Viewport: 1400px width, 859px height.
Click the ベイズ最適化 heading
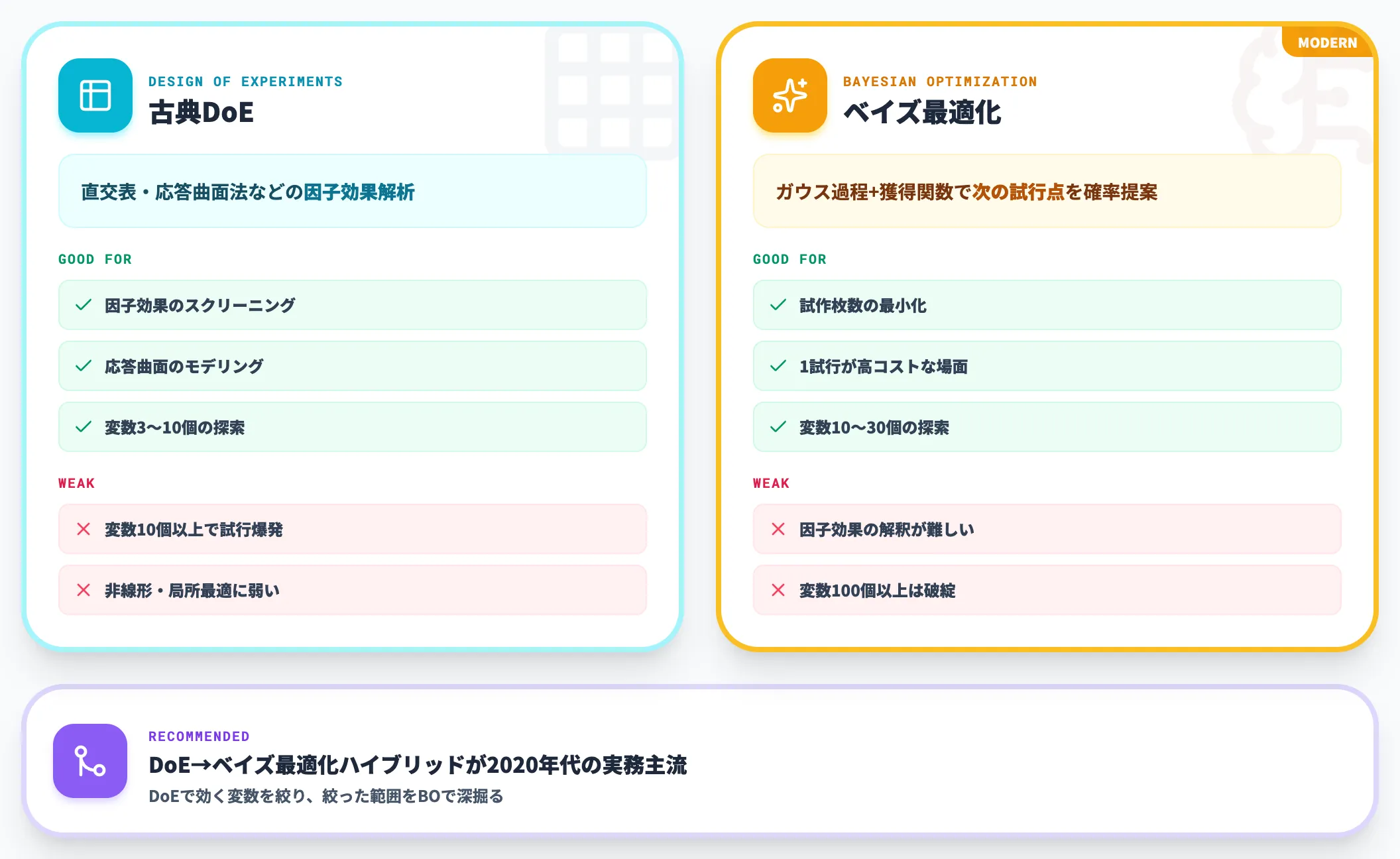(x=922, y=112)
